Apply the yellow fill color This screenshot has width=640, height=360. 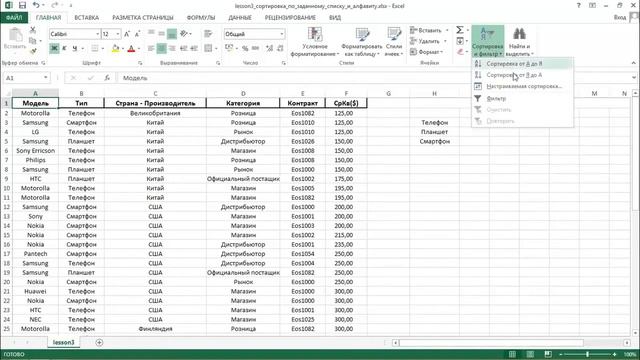pyautogui.click(x=116, y=49)
